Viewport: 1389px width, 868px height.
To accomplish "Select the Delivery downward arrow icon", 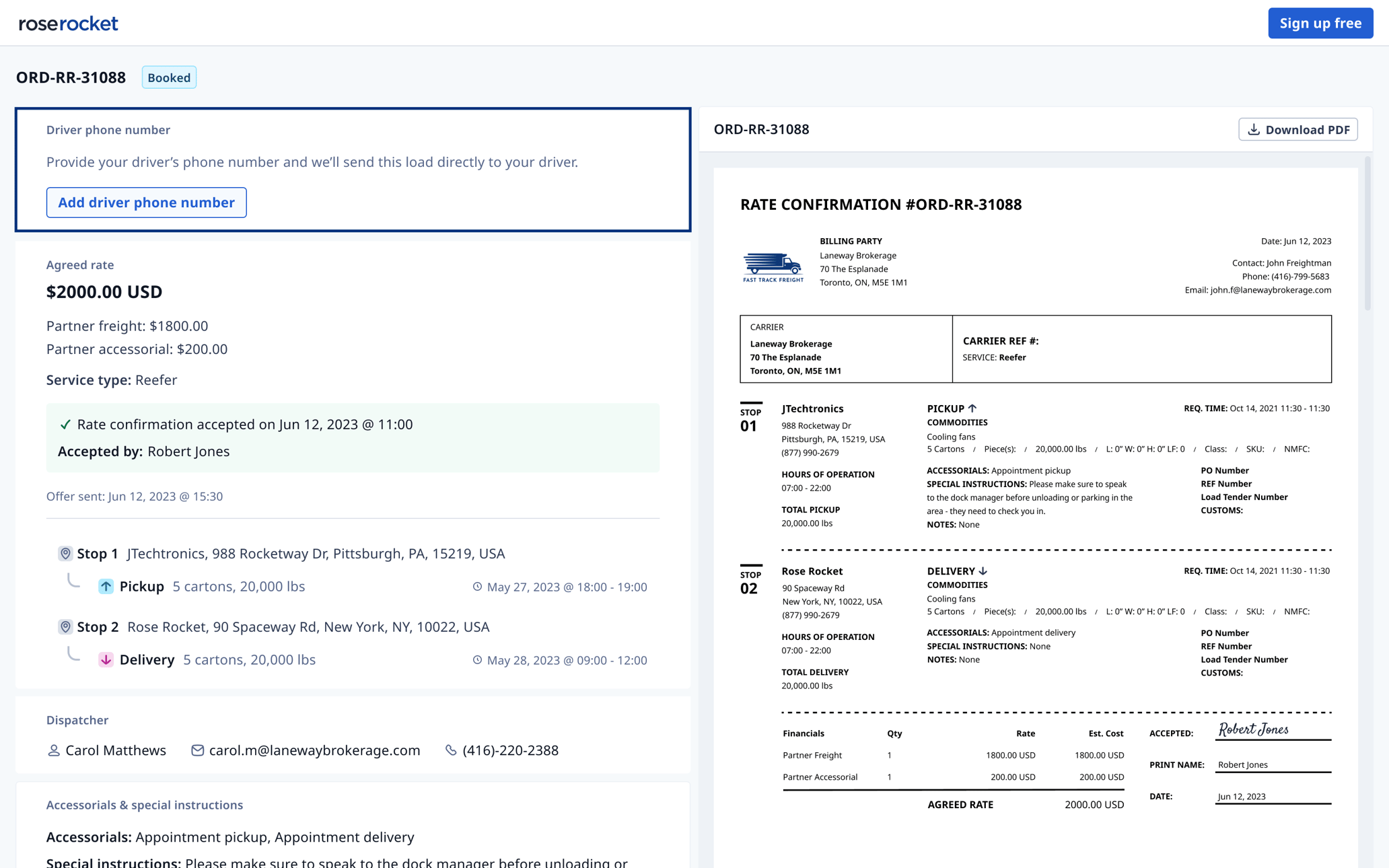I will pos(106,659).
